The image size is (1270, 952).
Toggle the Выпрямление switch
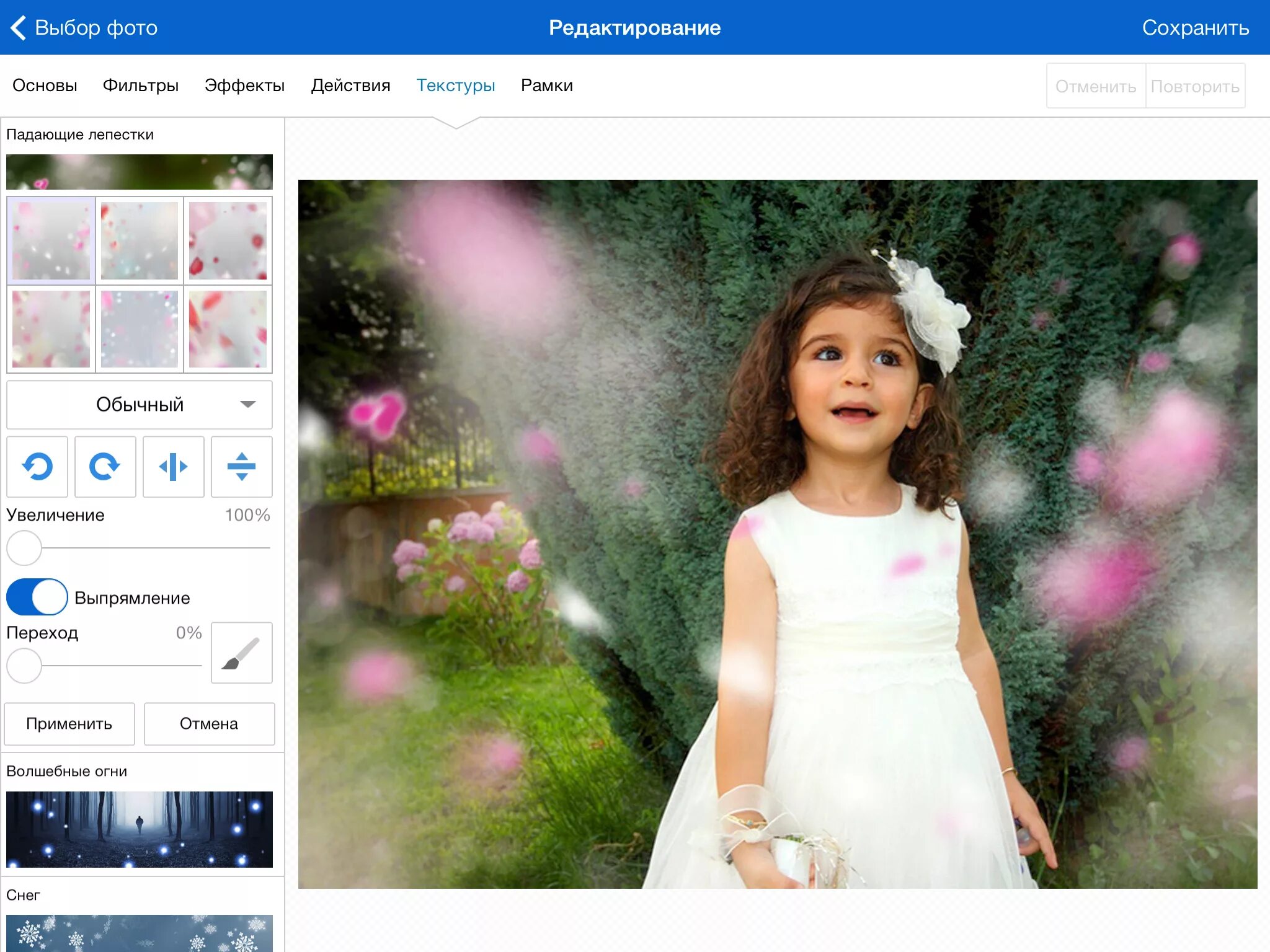tap(37, 597)
